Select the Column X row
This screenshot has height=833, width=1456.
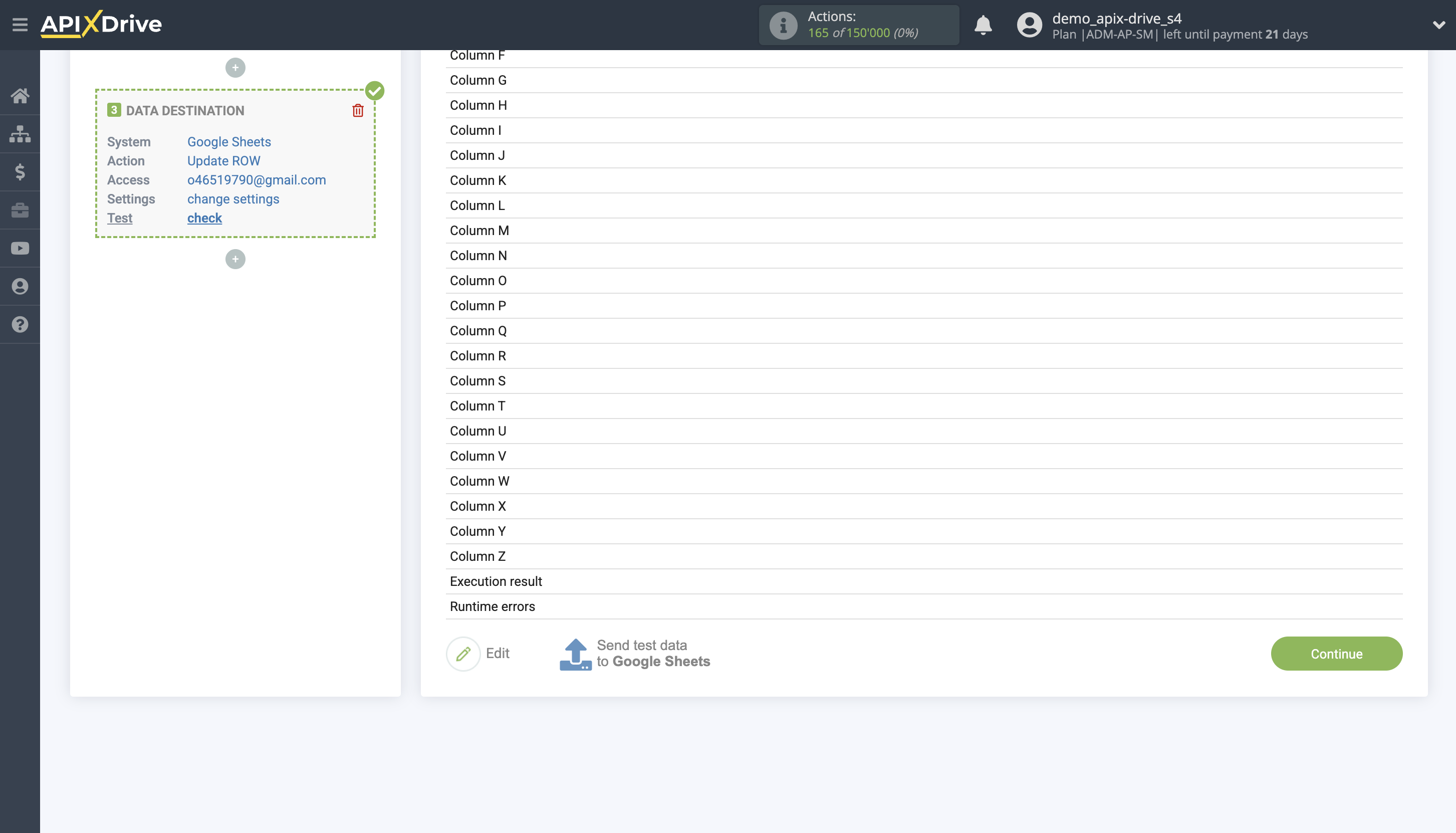tap(924, 506)
